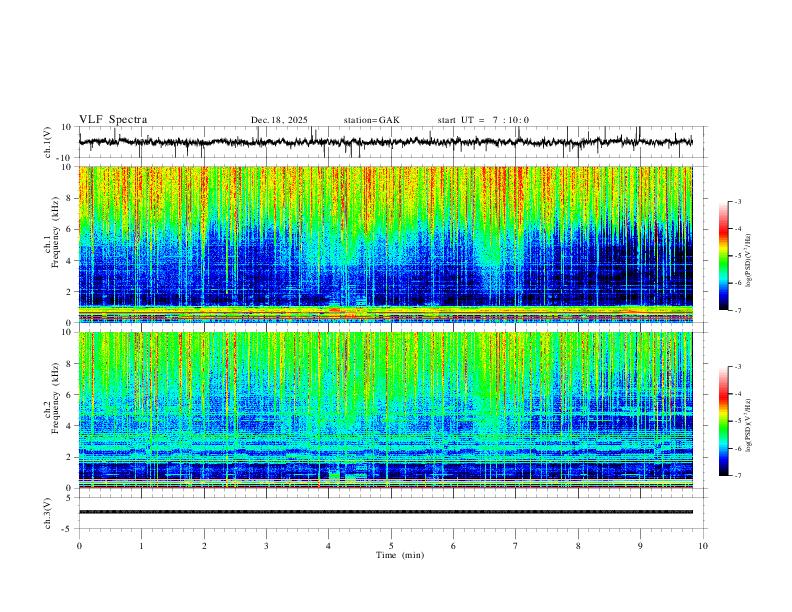Click the "Time (min)" axis title

click(400, 555)
